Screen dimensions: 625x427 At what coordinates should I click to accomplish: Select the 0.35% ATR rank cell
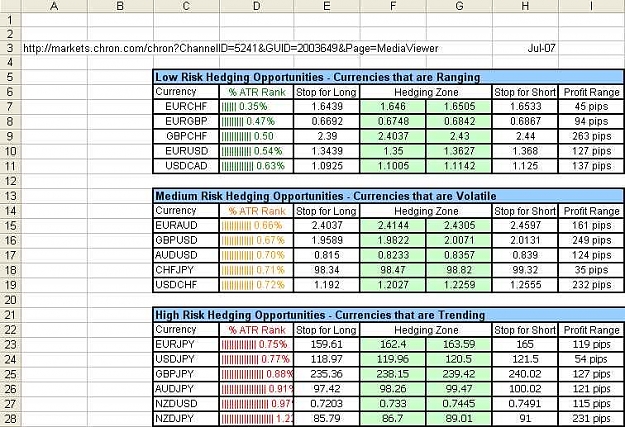pyautogui.click(x=256, y=106)
